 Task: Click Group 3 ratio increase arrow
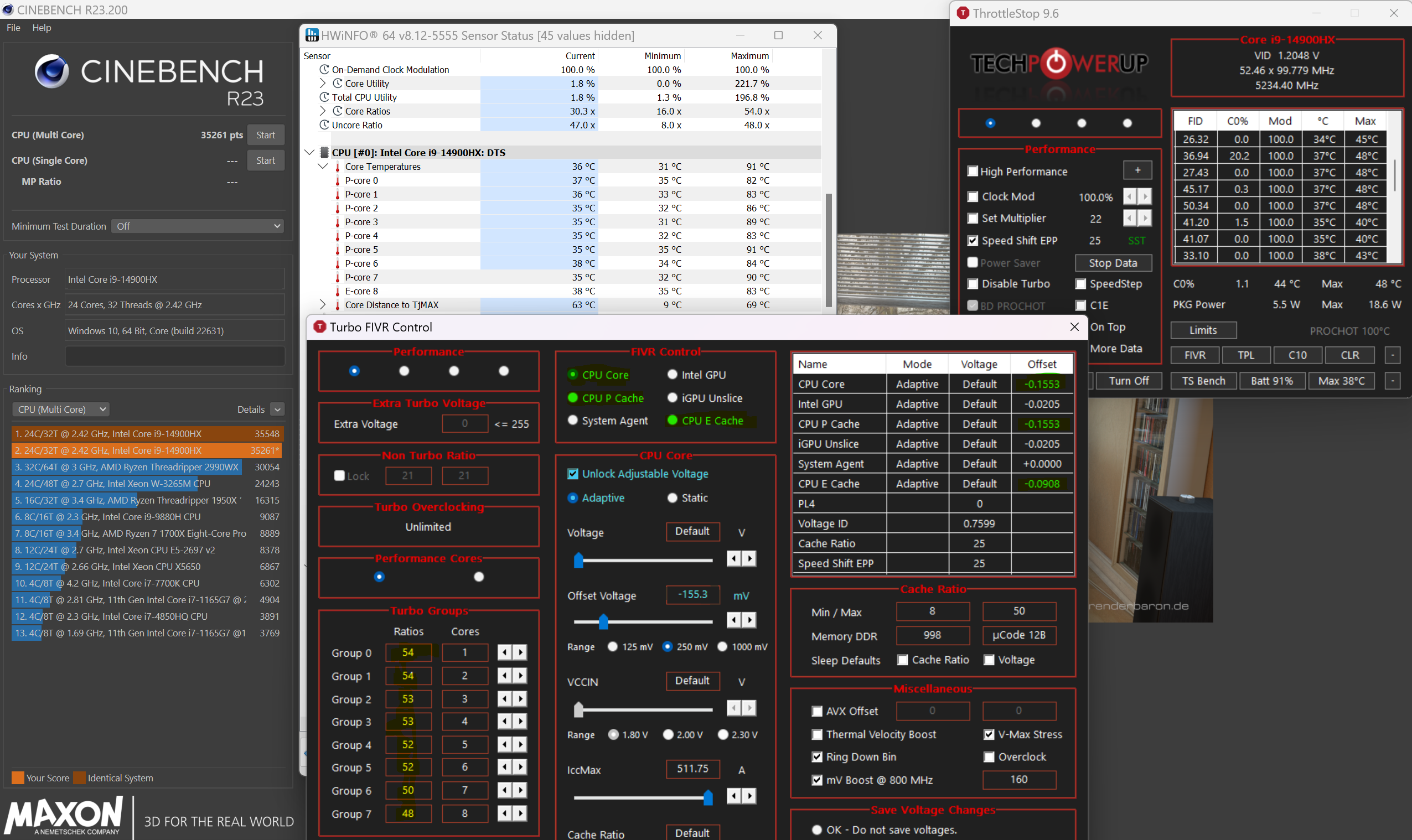(x=520, y=722)
